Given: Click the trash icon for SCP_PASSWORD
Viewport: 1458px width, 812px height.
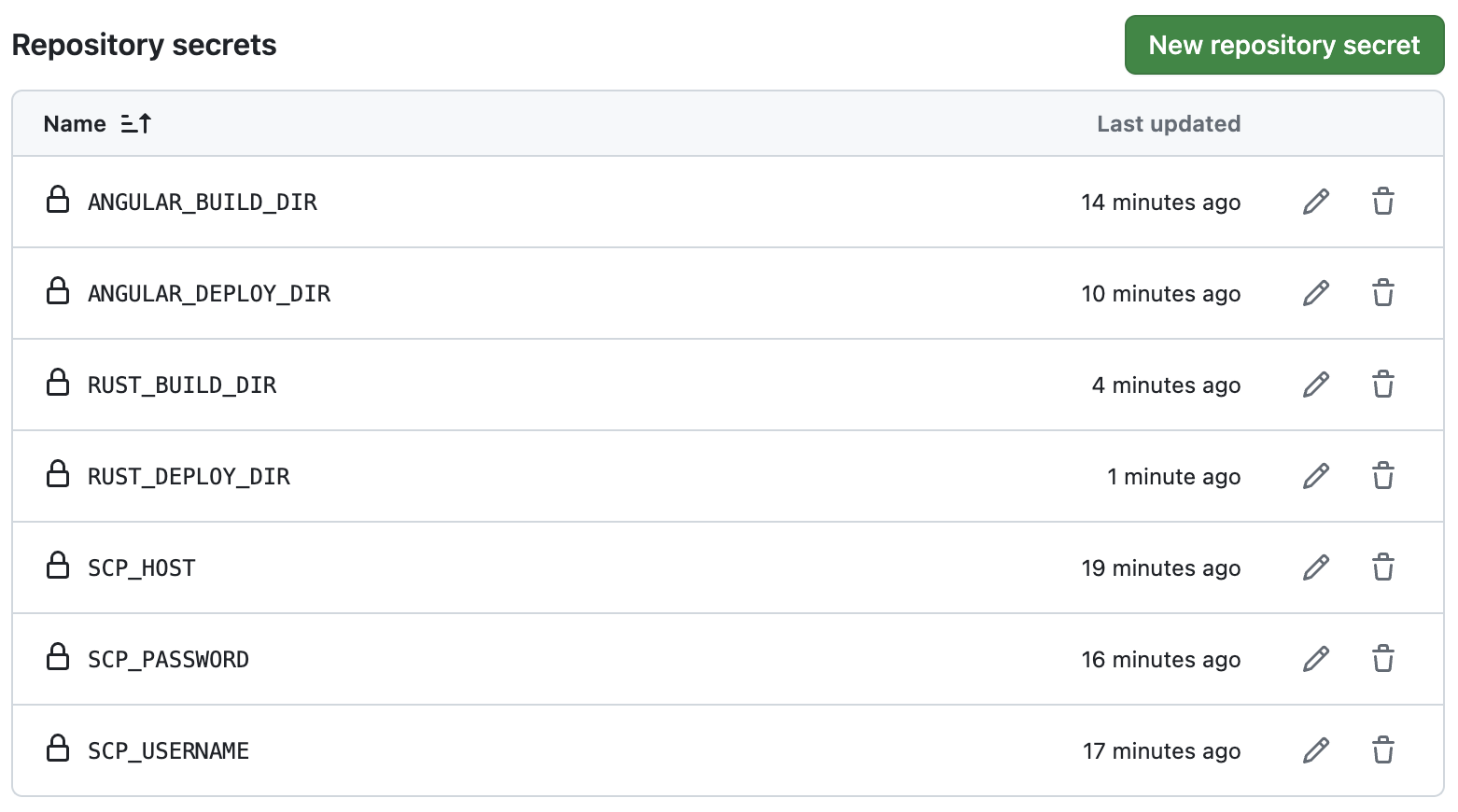Looking at the screenshot, I should (1382, 659).
